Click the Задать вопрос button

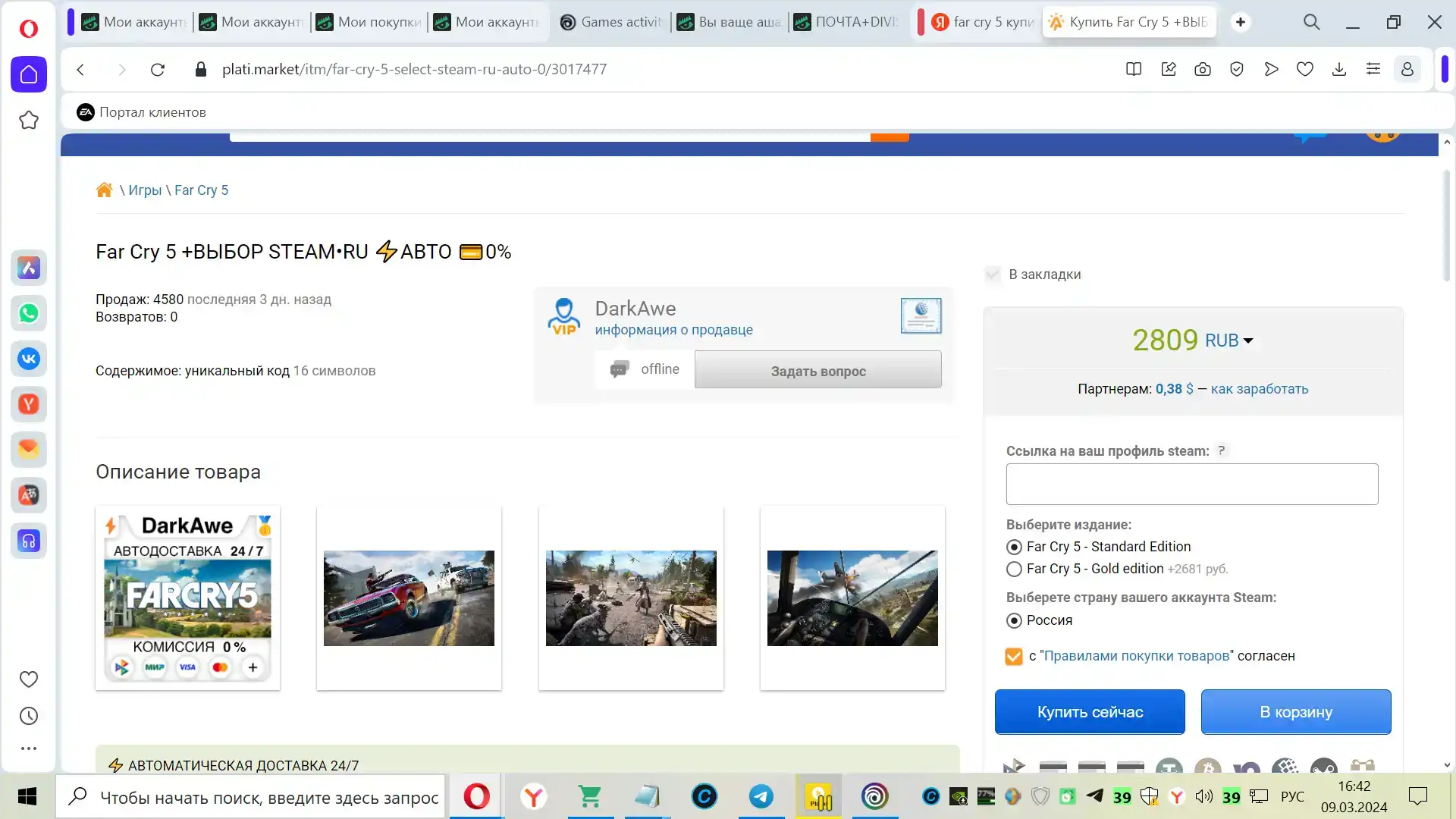(818, 370)
